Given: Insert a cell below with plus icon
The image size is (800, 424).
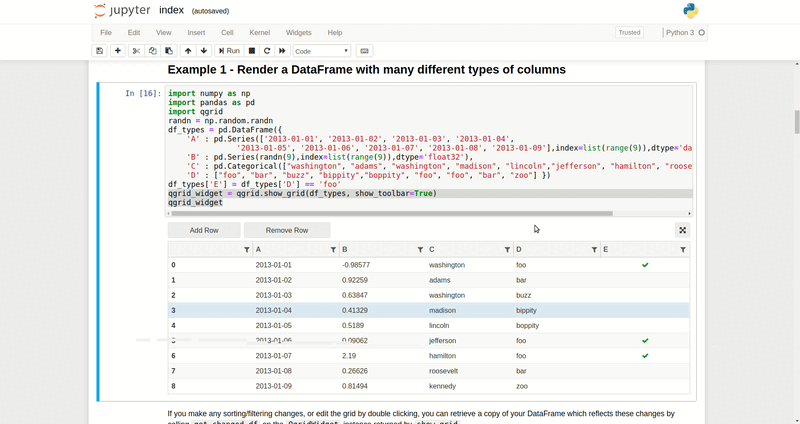Looking at the screenshot, I should [x=118, y=51].
